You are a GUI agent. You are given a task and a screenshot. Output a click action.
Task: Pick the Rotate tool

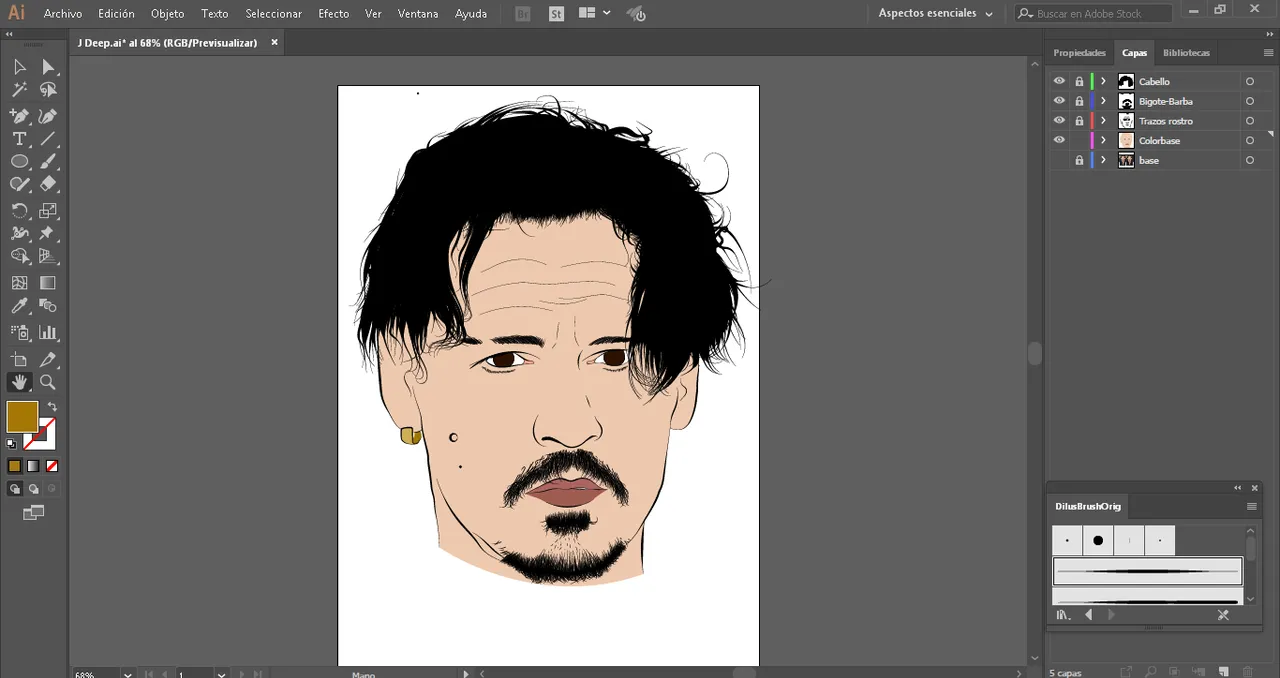(x=19, y=210)
